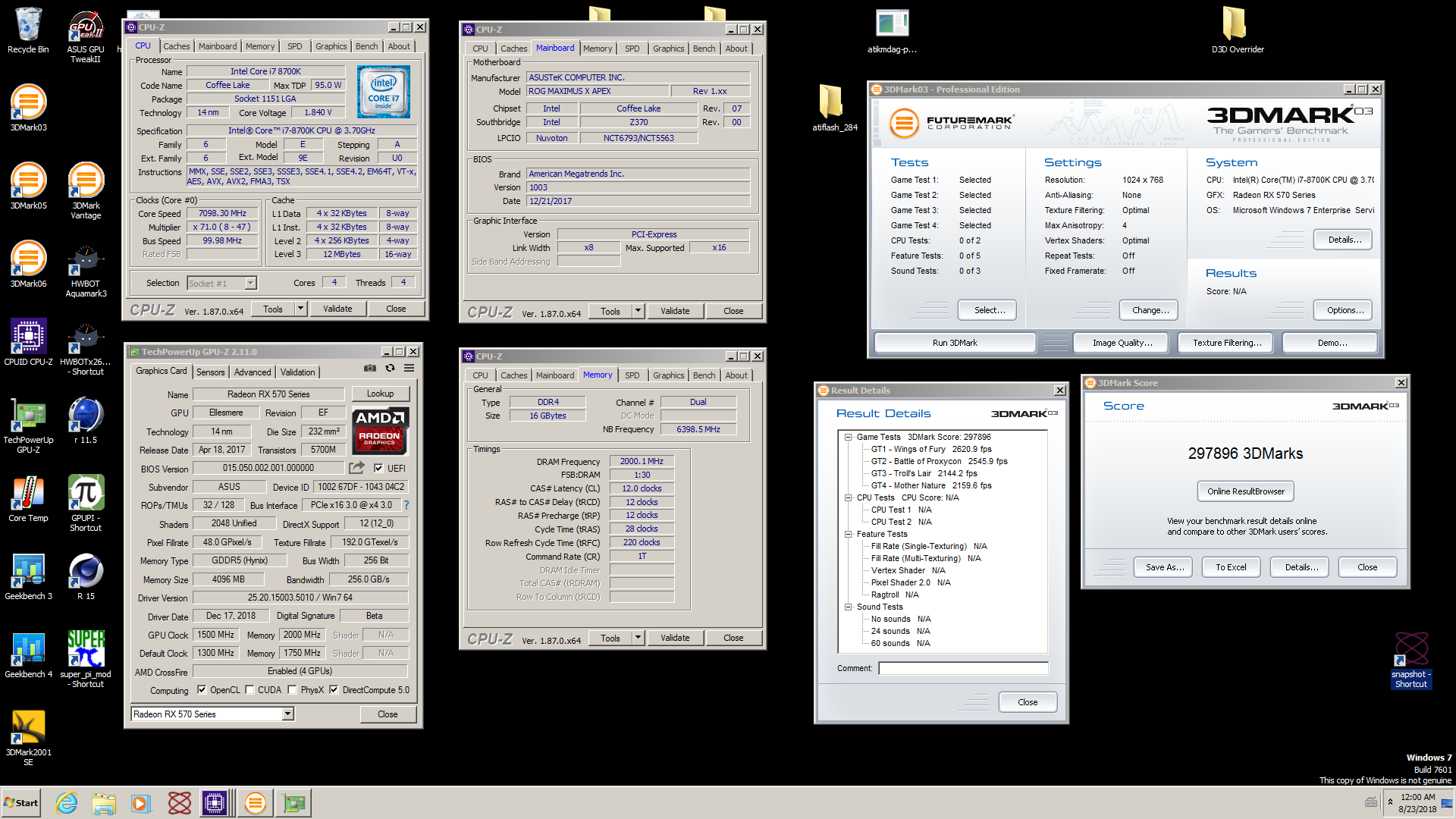Open the 3DMark05 desktop shortcut
The image size is (1456, 819).
point(28,187)
